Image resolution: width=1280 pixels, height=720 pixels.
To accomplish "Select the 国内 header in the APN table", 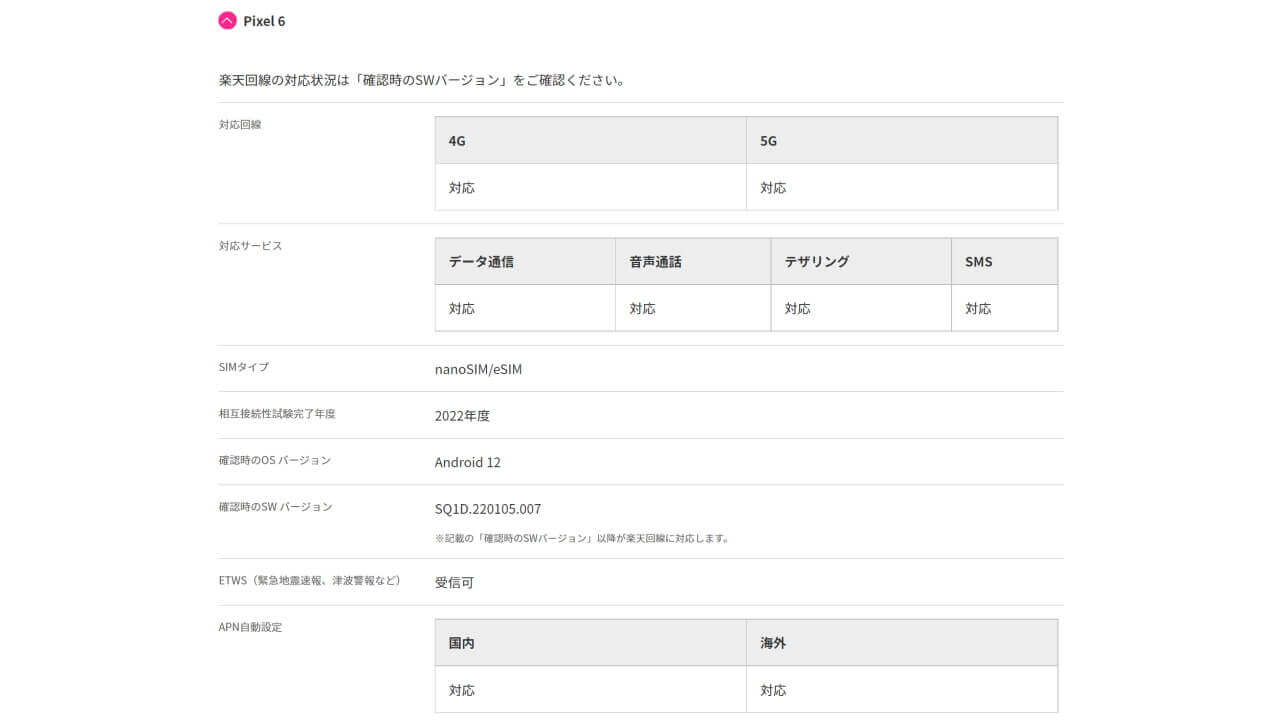I will point(462,643).
